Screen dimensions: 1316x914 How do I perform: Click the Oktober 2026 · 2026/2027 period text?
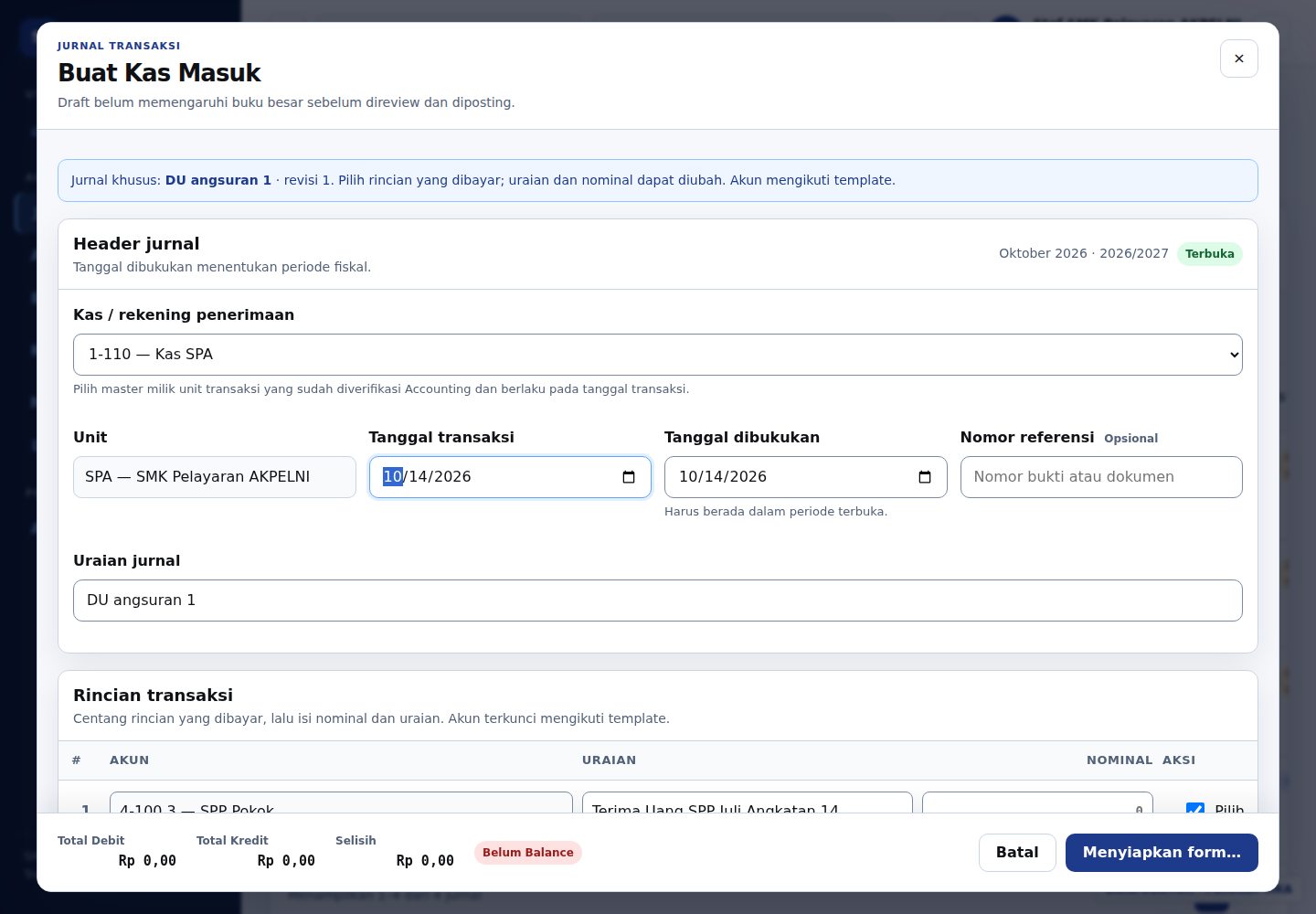click(1083, 254)
